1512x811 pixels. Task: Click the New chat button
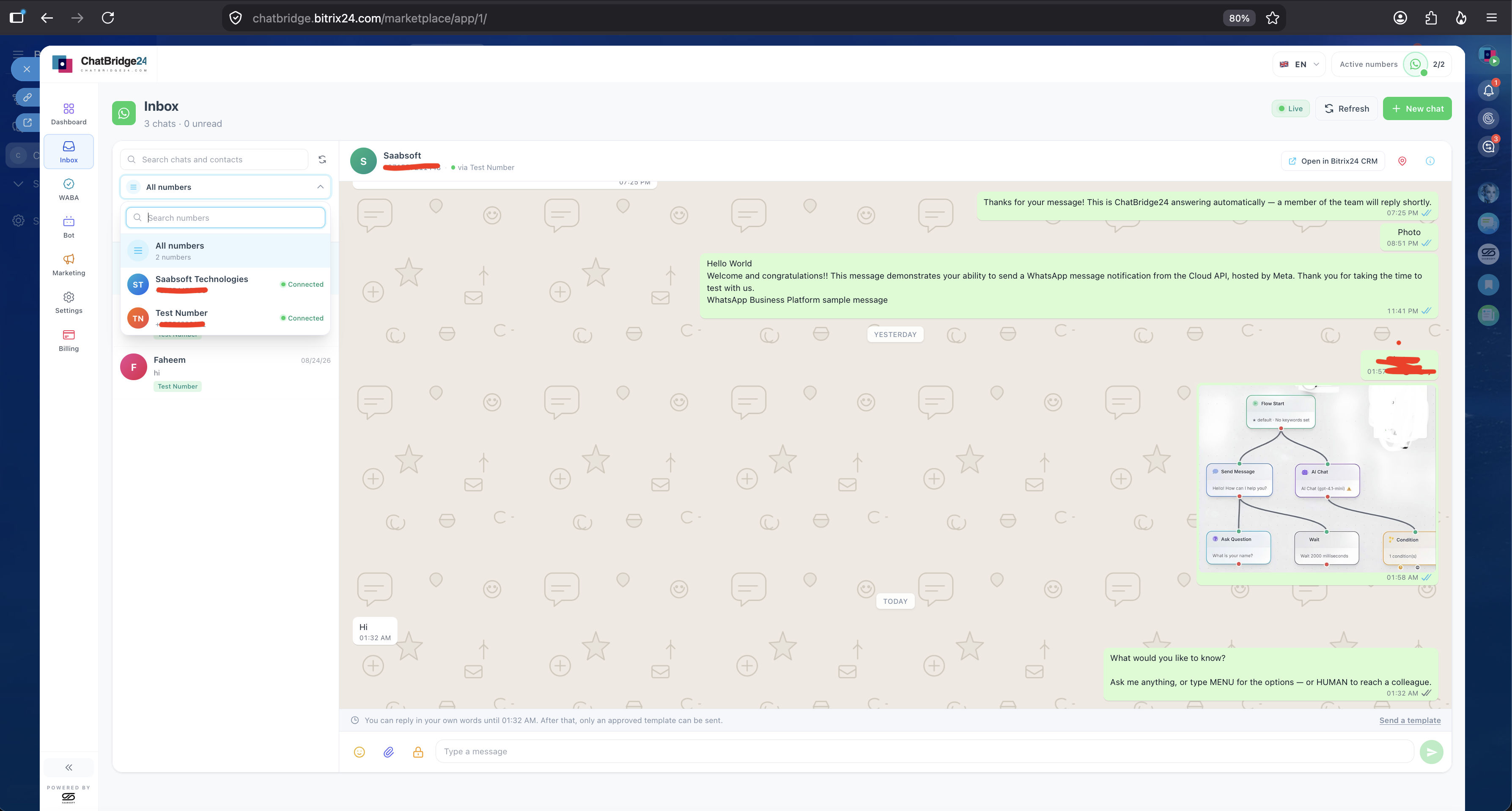click(1417, 109)
